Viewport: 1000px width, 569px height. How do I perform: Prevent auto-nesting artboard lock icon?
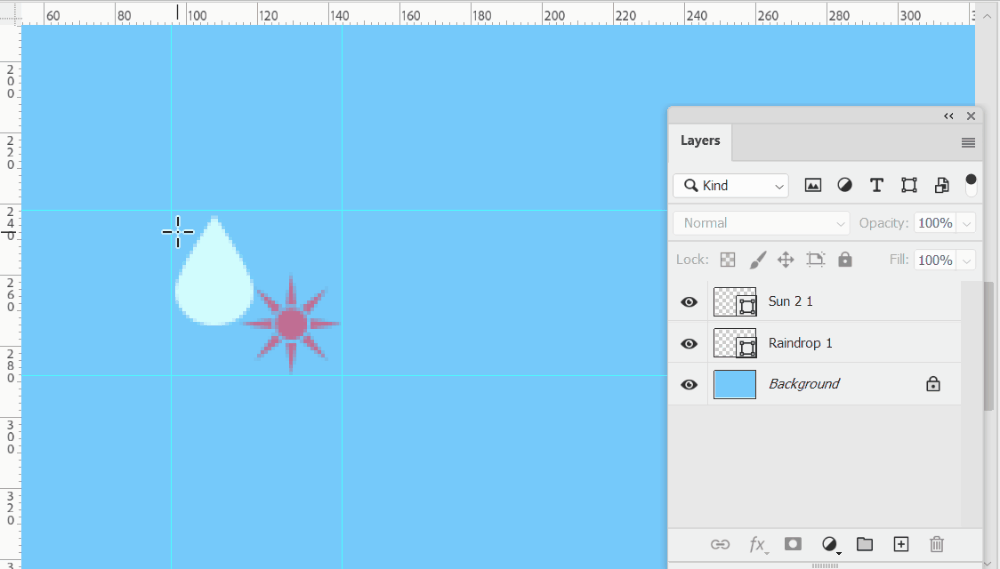pos(815,260)
